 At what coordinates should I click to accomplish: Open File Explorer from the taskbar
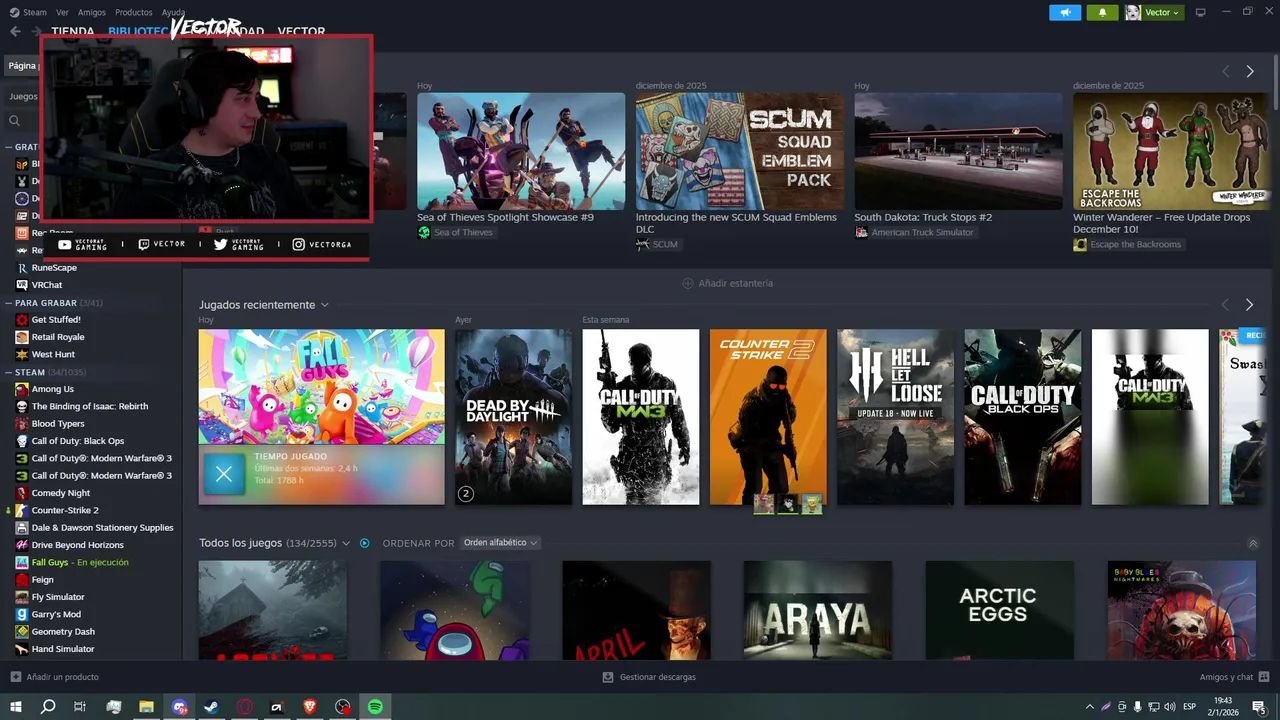(x=146, y=707)
